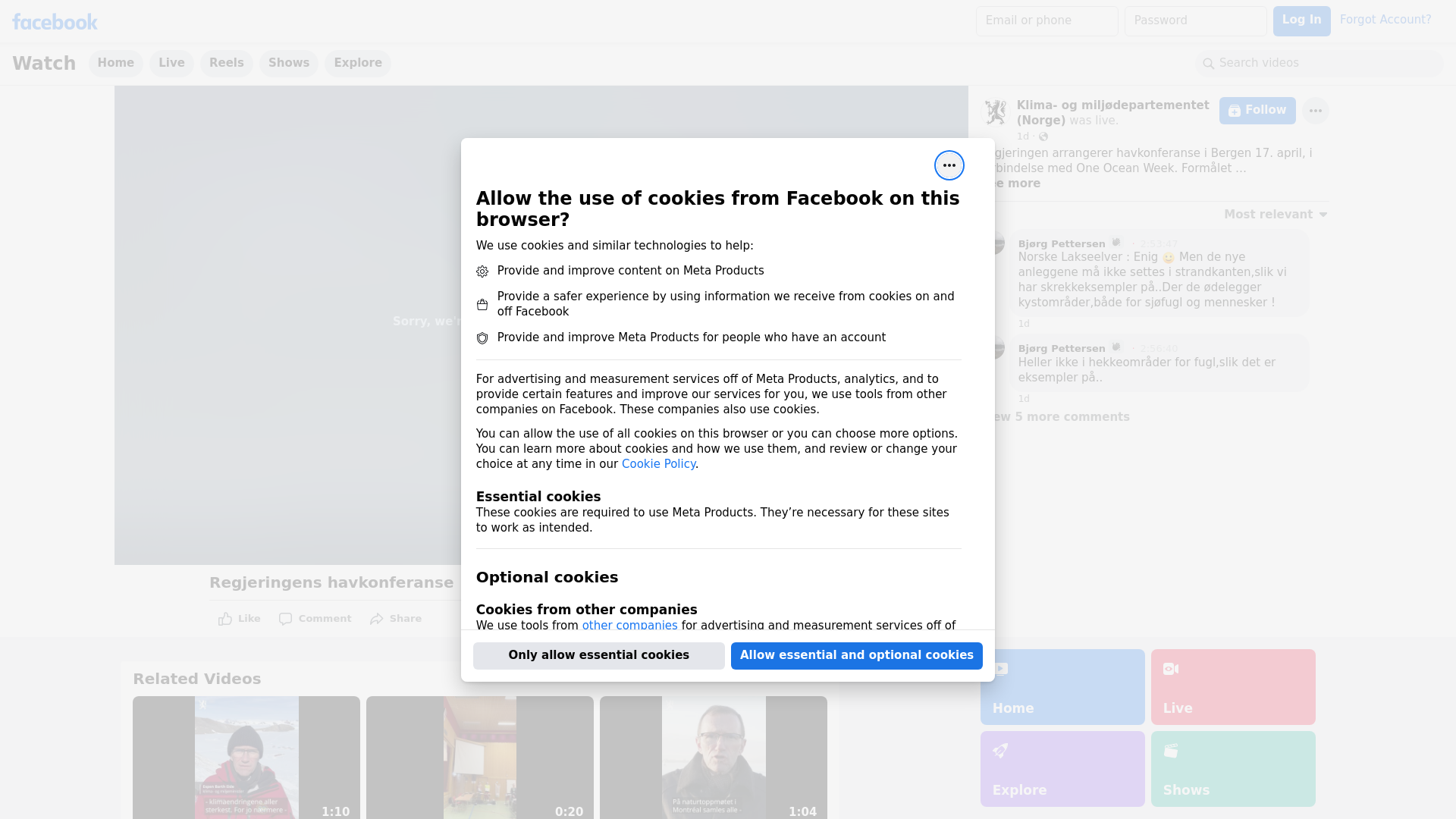Click the Email or phone field

point(1046,20)
